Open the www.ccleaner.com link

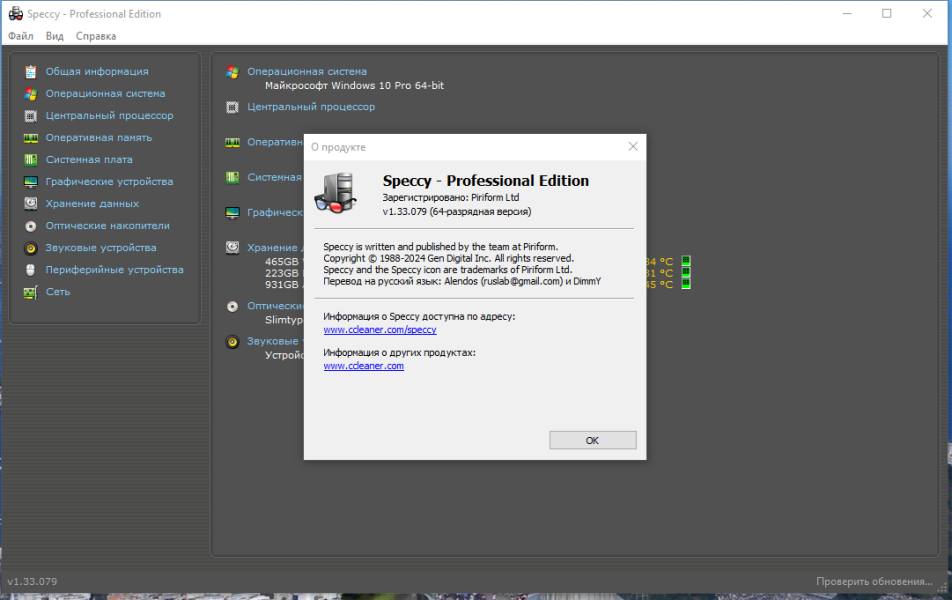(x=363, y=366)
